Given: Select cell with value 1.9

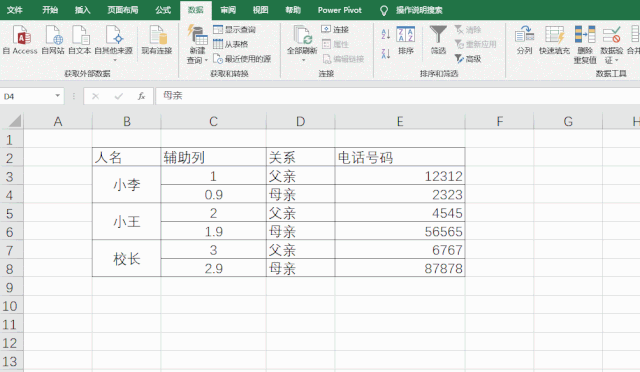Looking at the screenshot, I should coord(213,232).
